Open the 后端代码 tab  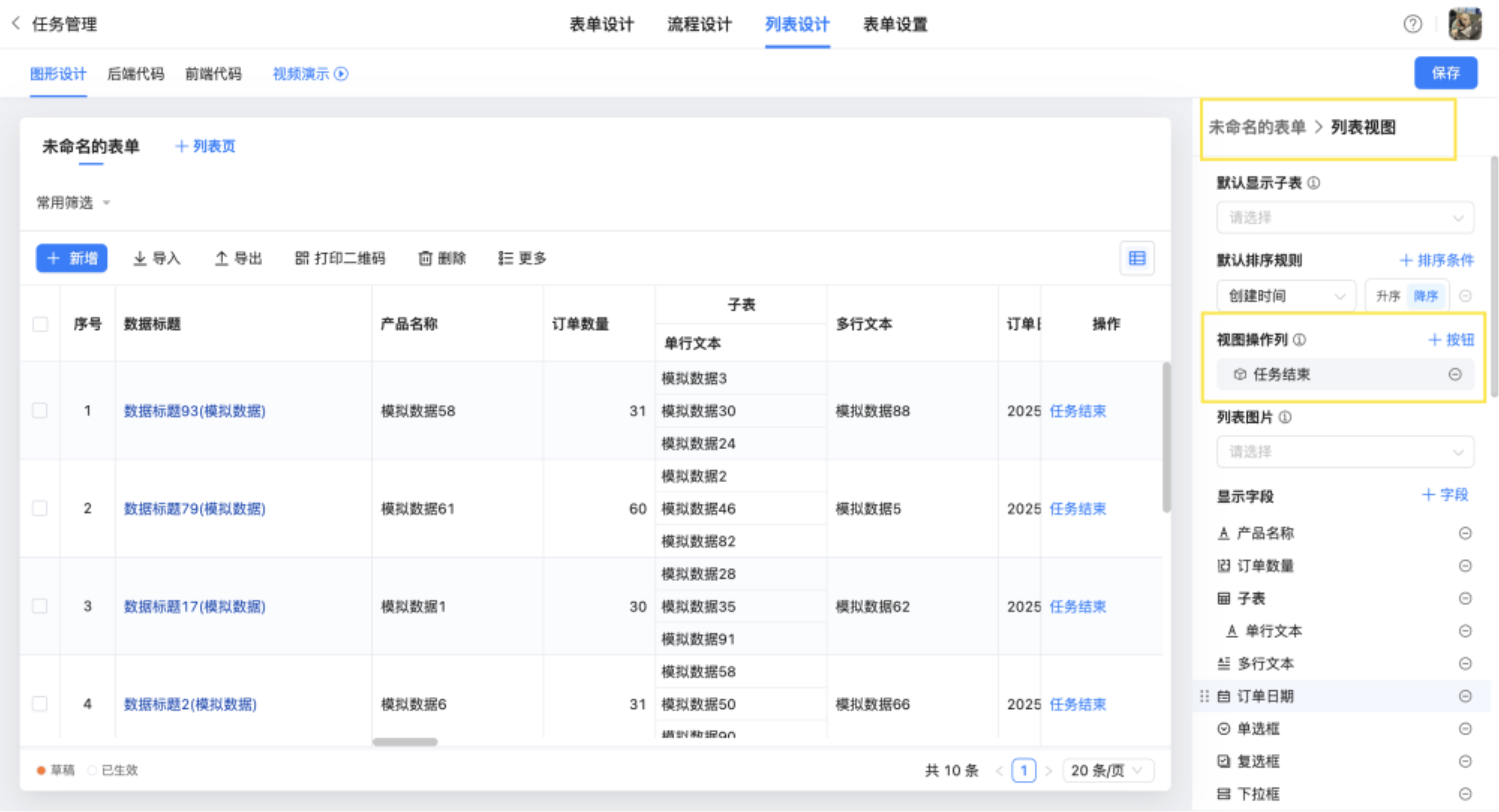click(136, 74)
